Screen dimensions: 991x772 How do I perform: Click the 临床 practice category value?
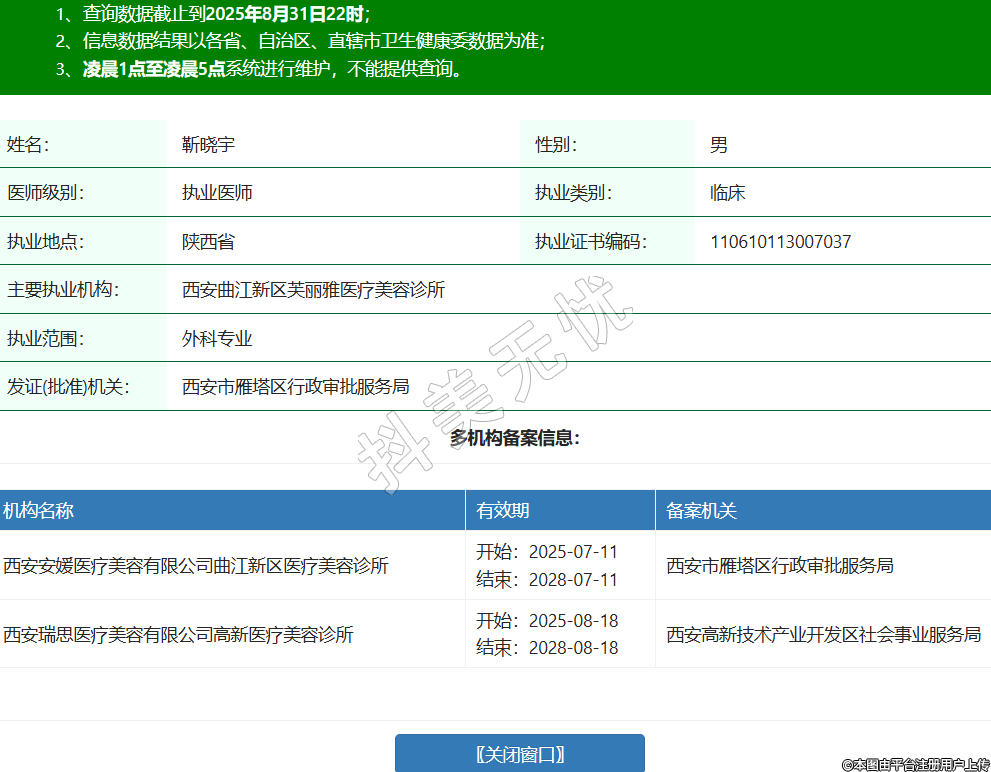727,193
